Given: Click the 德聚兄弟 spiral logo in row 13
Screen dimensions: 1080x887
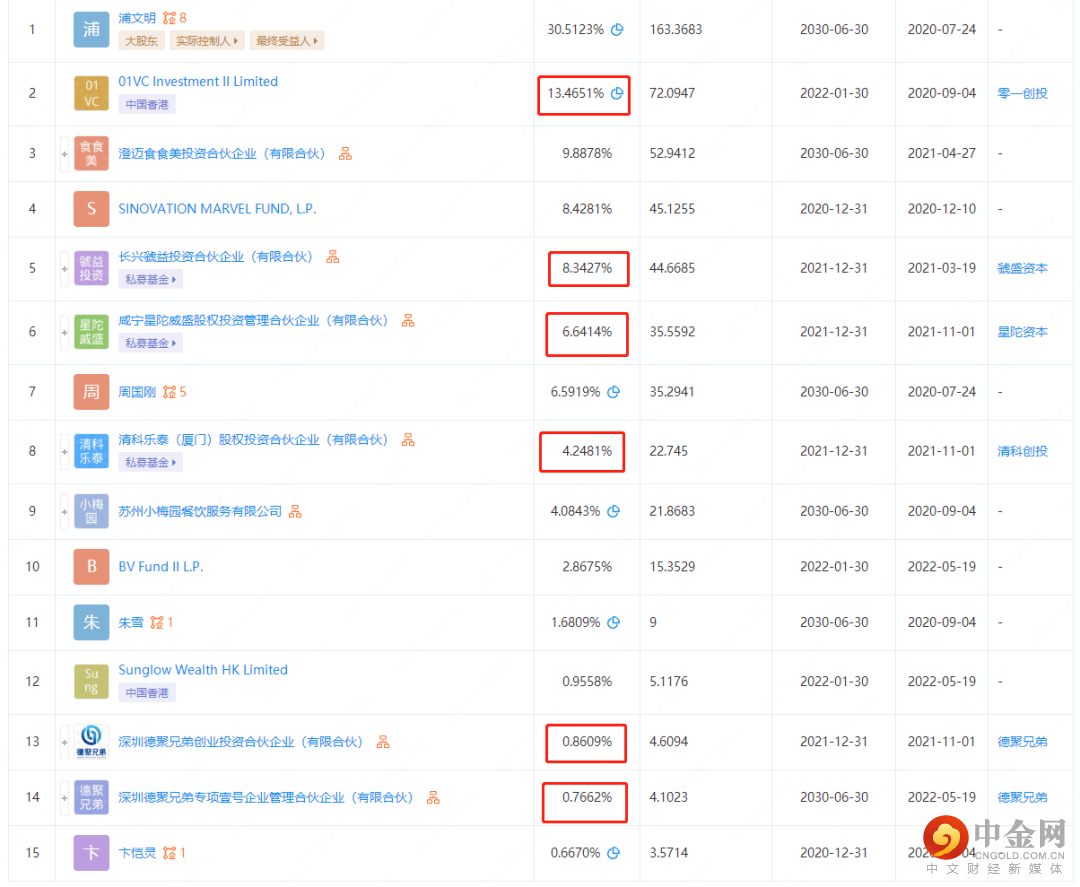Looking at the screenshot, I should tap(91, 742).
